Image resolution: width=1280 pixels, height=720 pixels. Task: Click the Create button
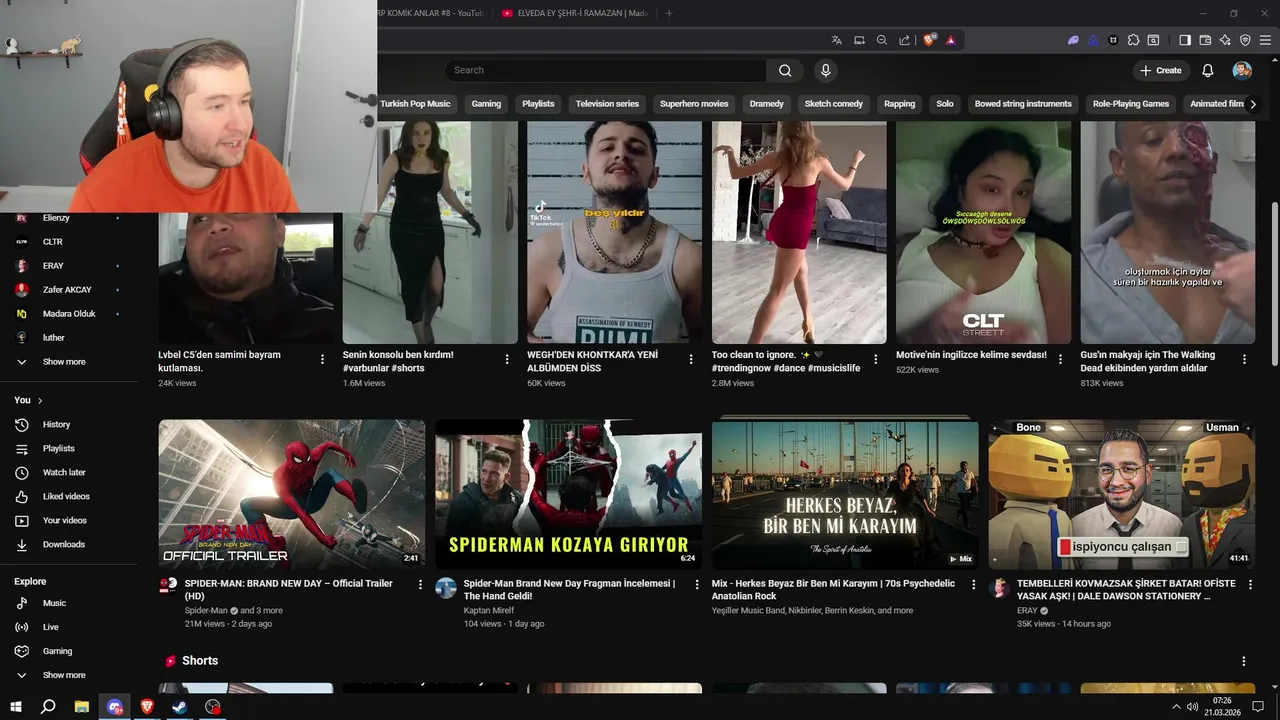click(x=1160, y=70)
